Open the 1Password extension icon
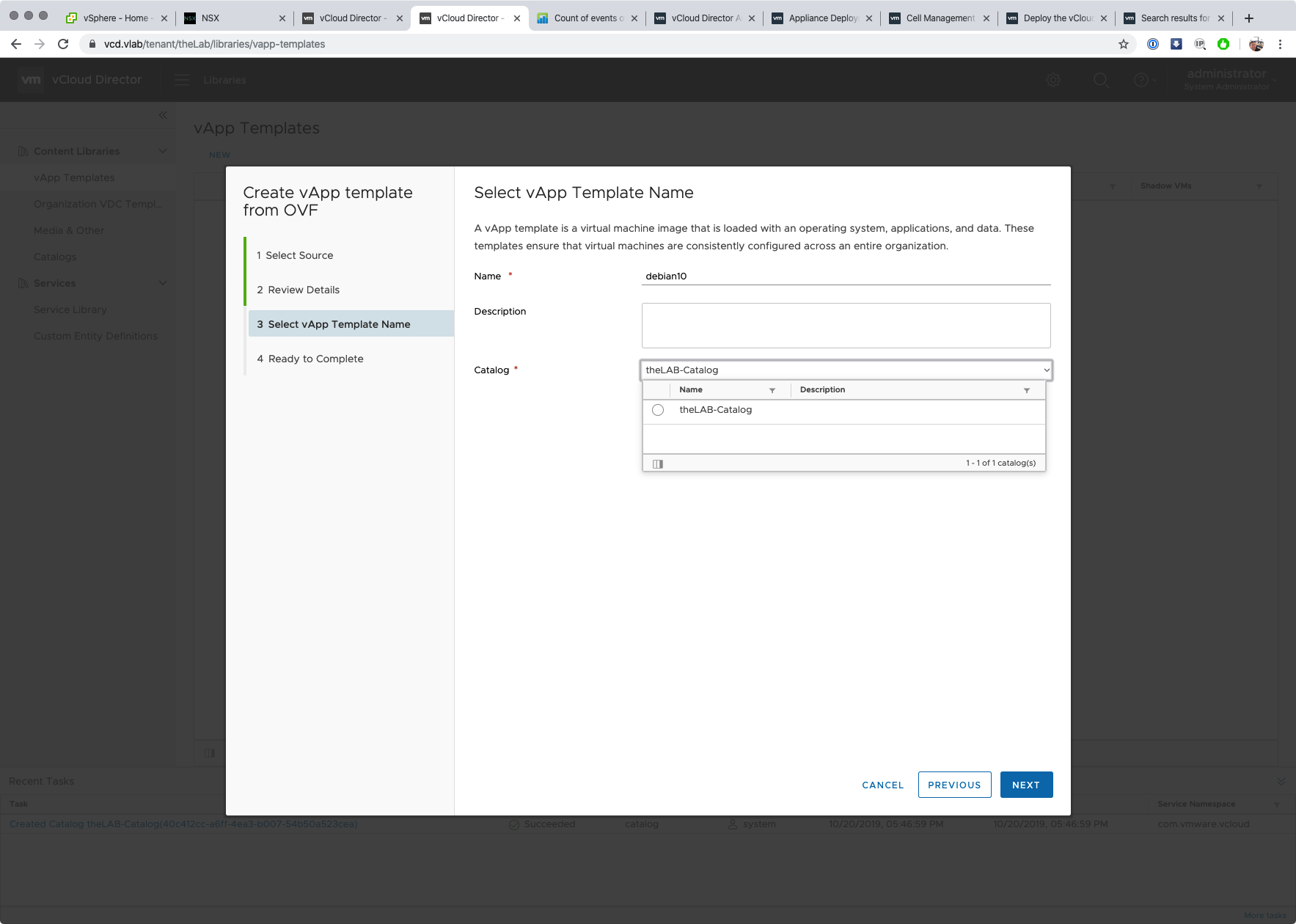The width and height of the screenshot is (1296, 924). [1153, 44]
